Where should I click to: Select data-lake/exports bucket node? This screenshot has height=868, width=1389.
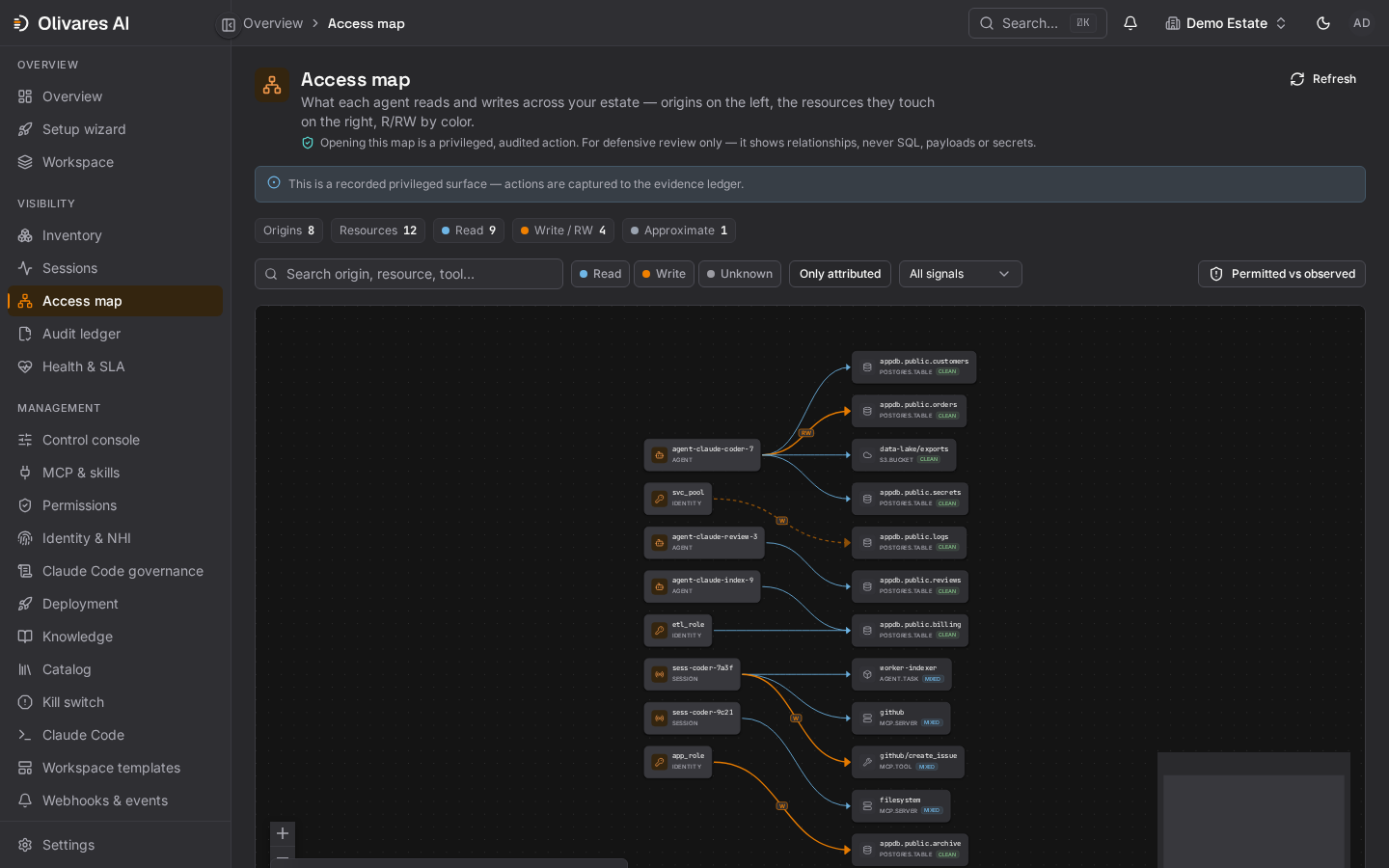pos(904,454)
